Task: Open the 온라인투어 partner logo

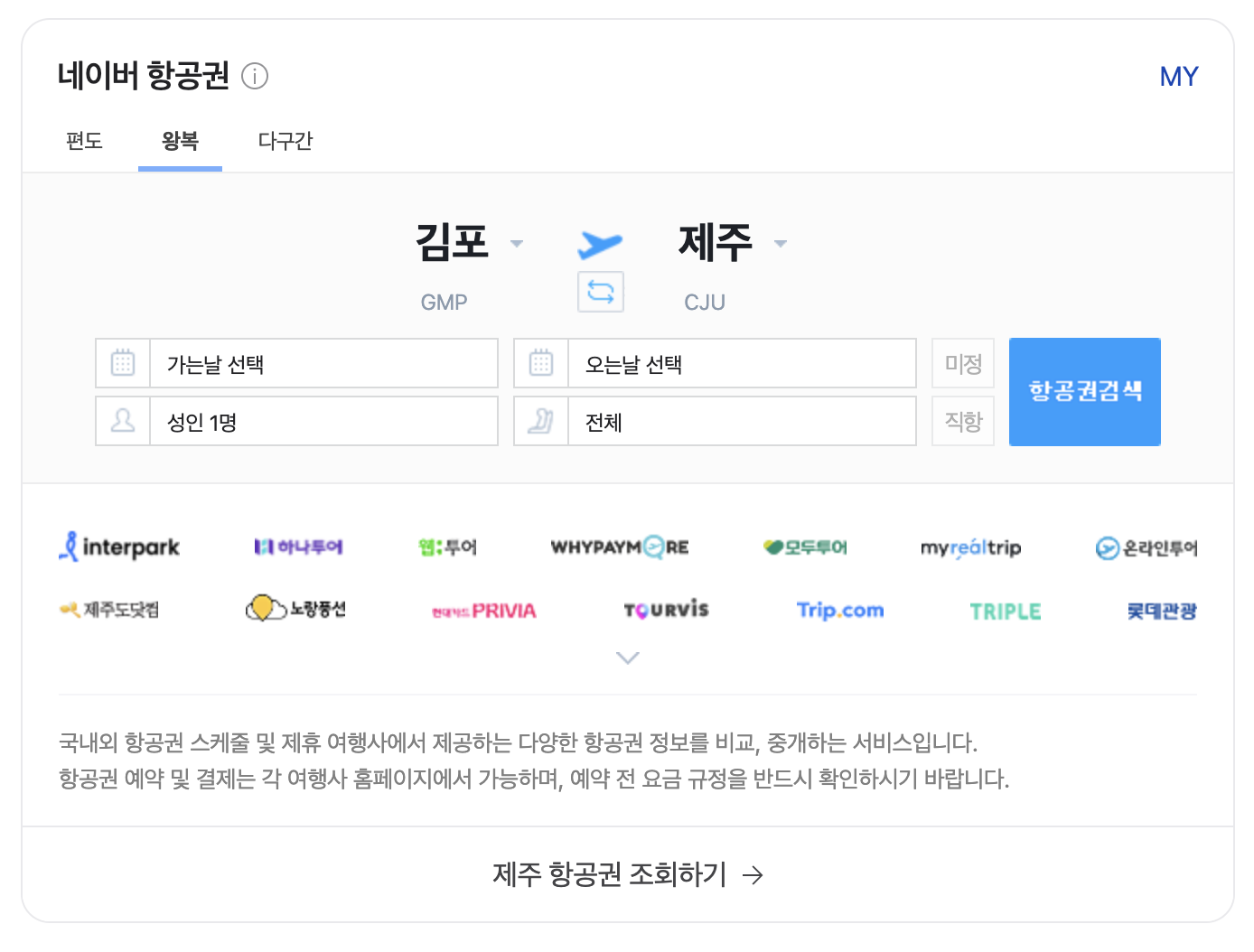Action: [1146, 547]
